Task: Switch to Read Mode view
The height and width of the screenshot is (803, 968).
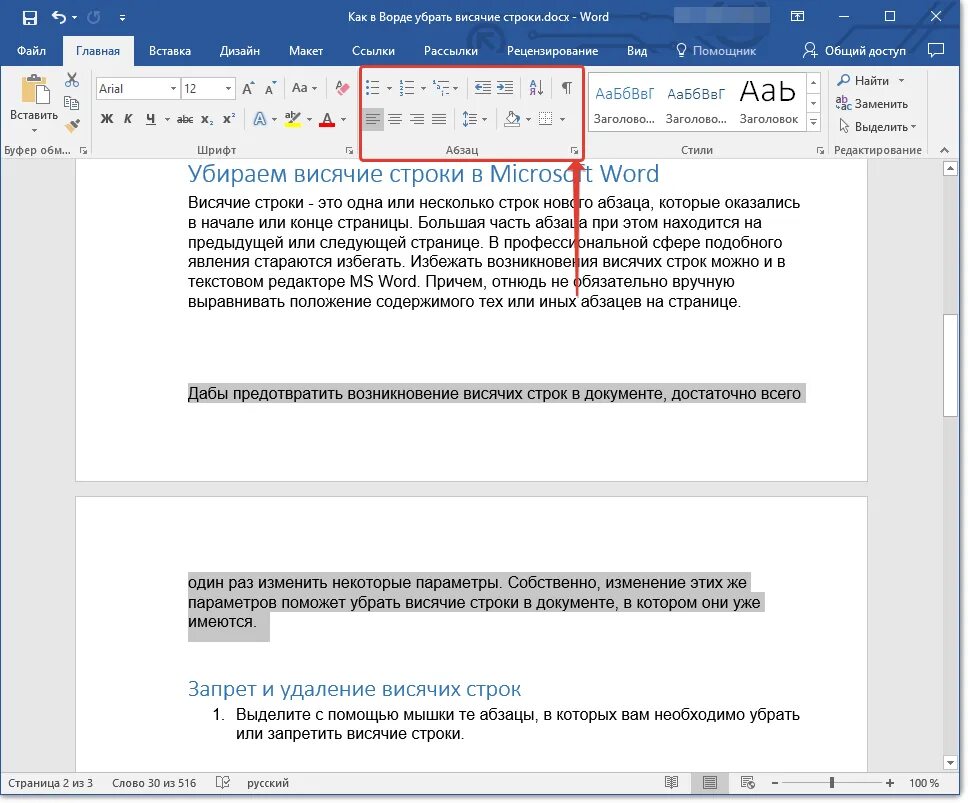Action: (x=672, y=783)
